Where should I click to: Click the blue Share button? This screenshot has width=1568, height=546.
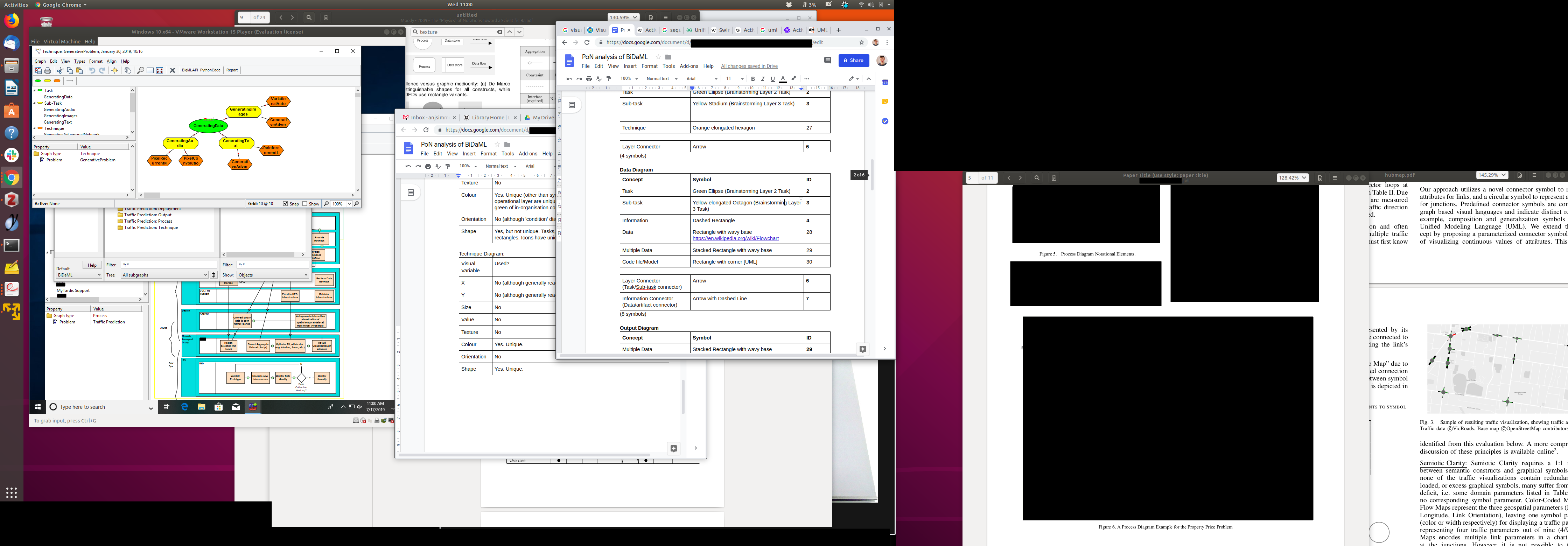coord(853,60)
